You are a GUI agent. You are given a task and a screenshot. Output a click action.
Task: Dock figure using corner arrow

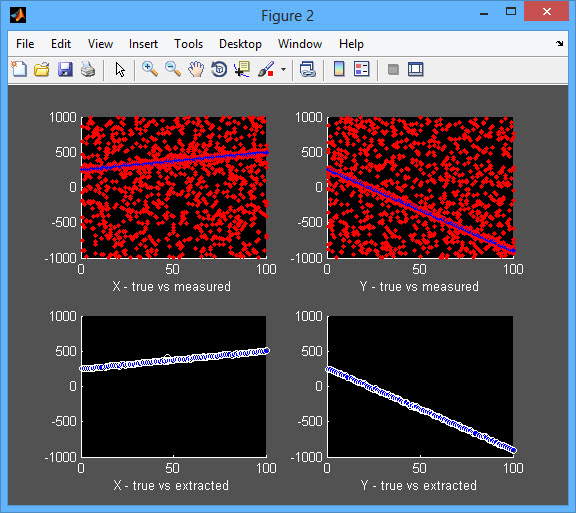coord(559,43)
